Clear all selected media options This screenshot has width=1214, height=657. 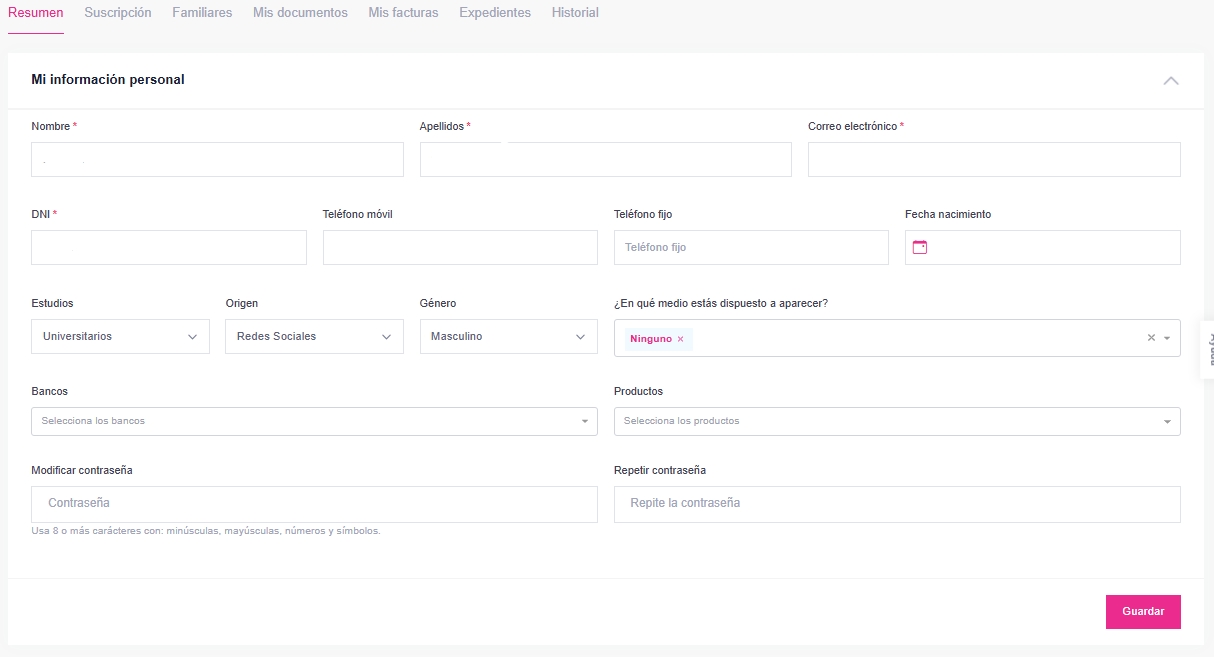(x=1151, y=338)
